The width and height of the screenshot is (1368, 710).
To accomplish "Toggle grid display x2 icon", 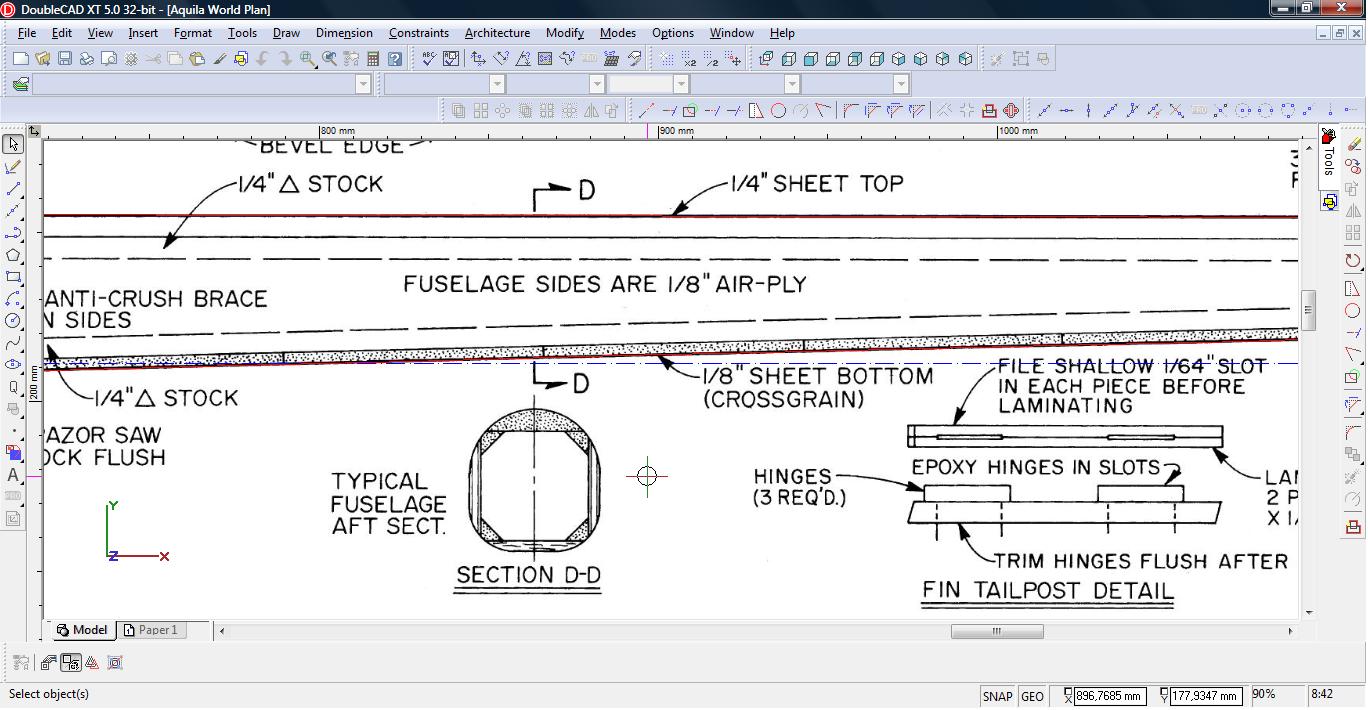I will [x=688, y=59].
